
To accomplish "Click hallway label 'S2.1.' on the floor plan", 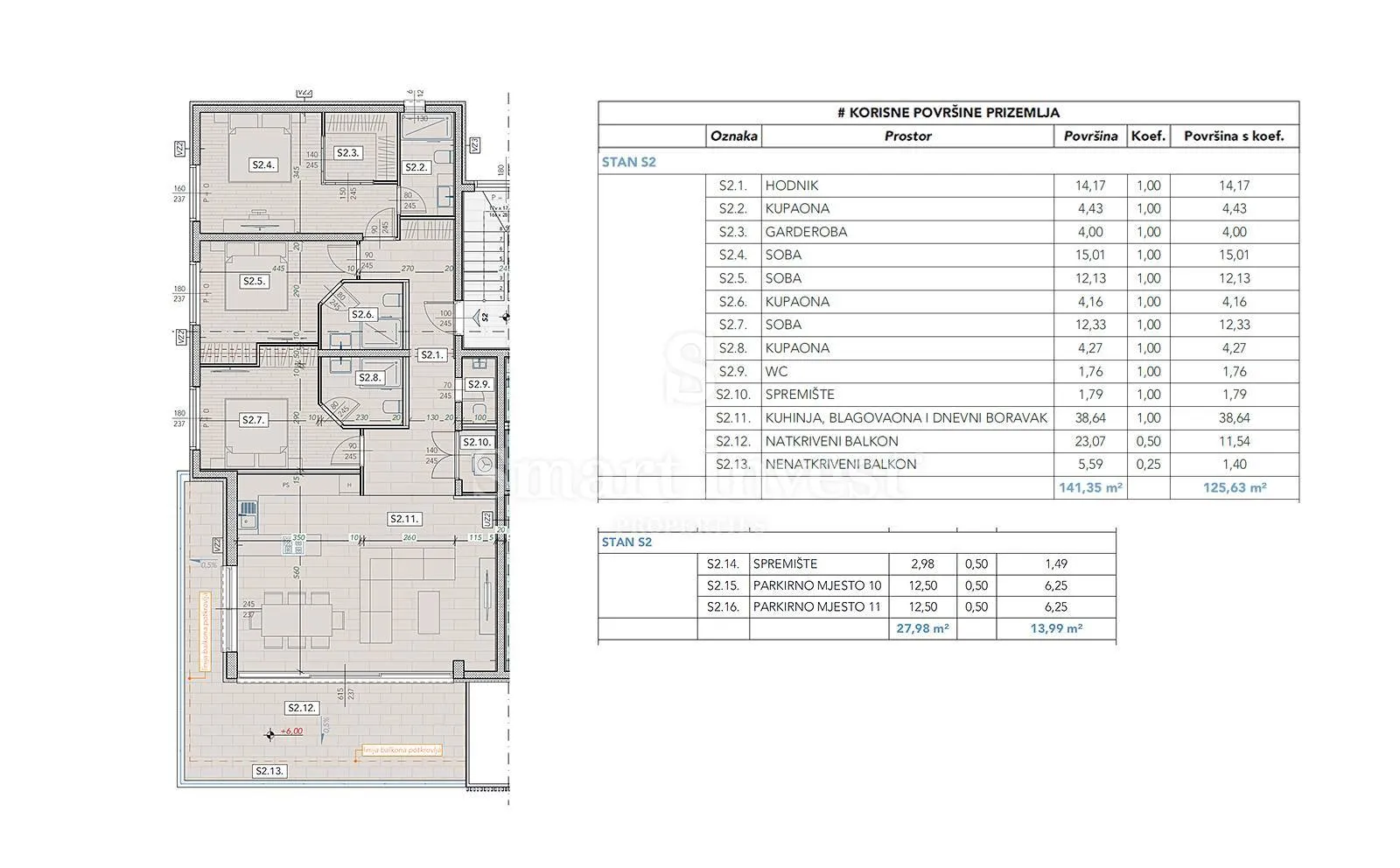I will tap(432, 354).
